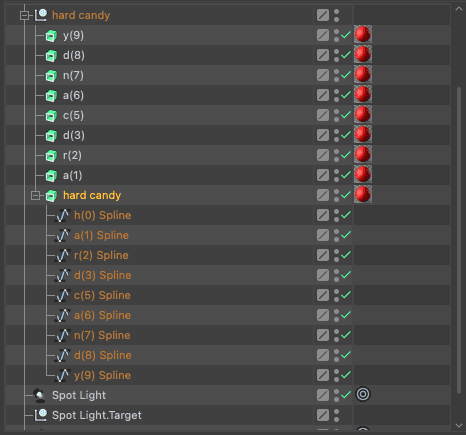Select the d(8) Spline item
This screenshot has height=435, width=466.
pos(103,355)
